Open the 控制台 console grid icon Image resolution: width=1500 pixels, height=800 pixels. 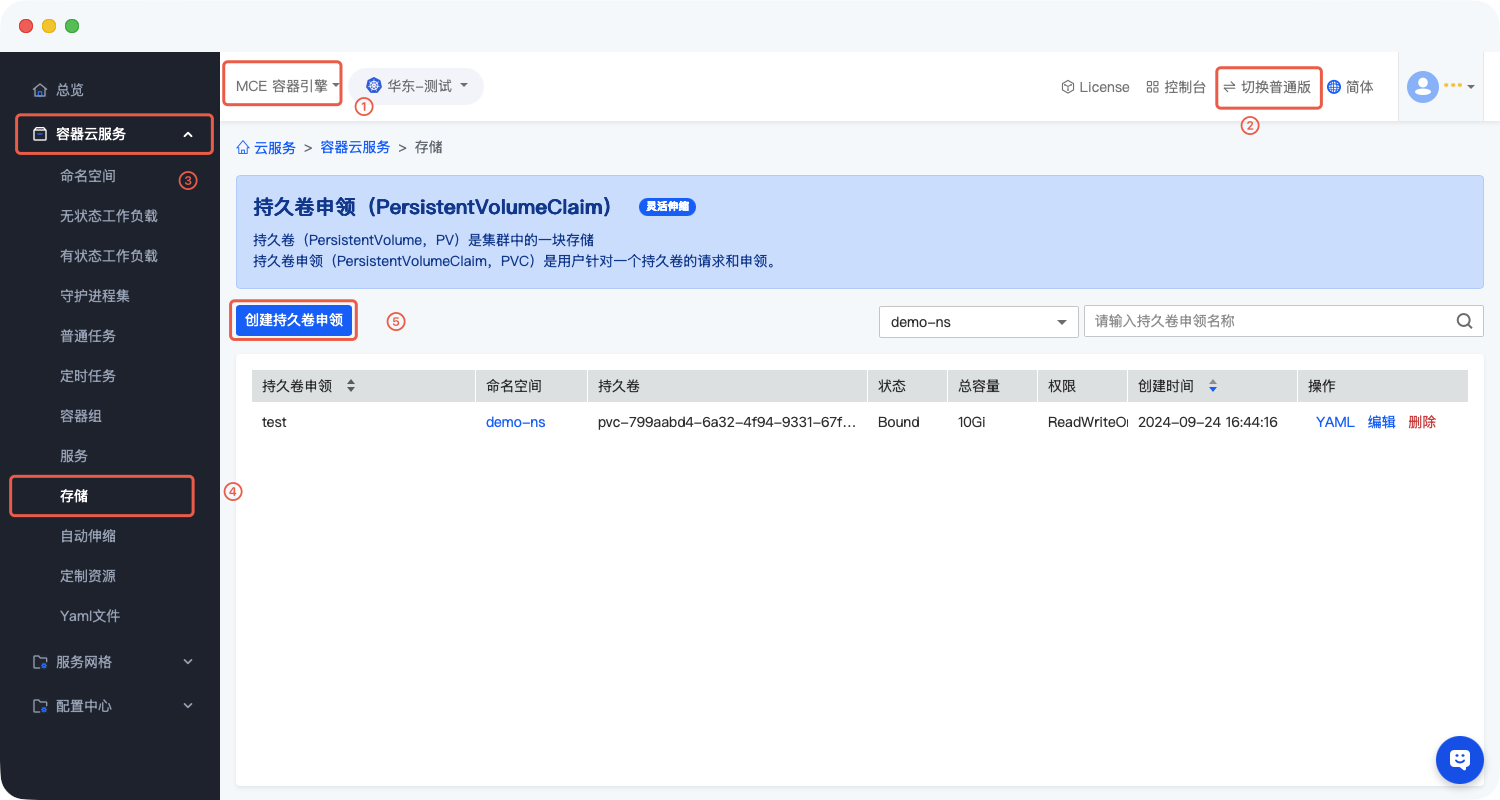coord(1152,87)
